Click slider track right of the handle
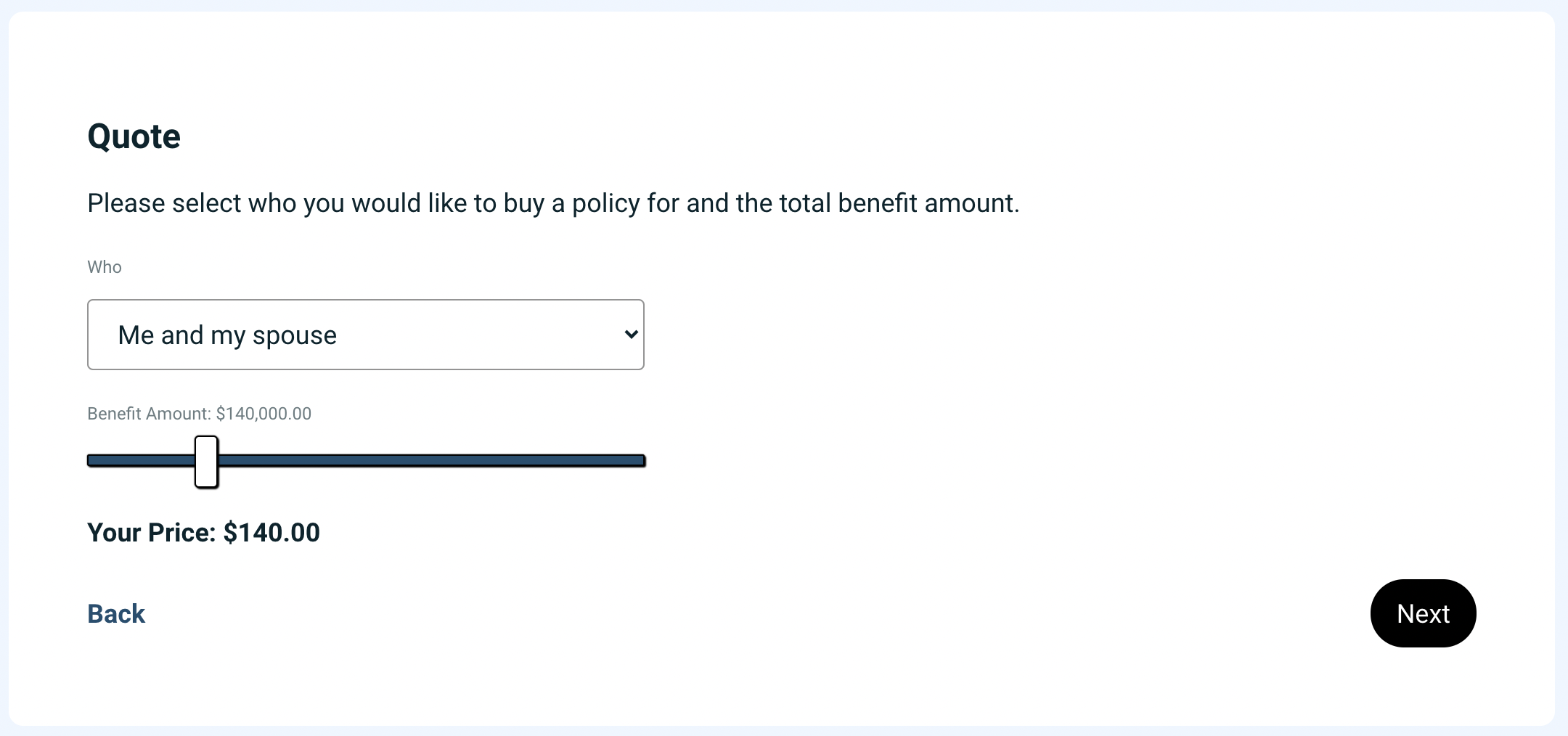 [436, 461]
